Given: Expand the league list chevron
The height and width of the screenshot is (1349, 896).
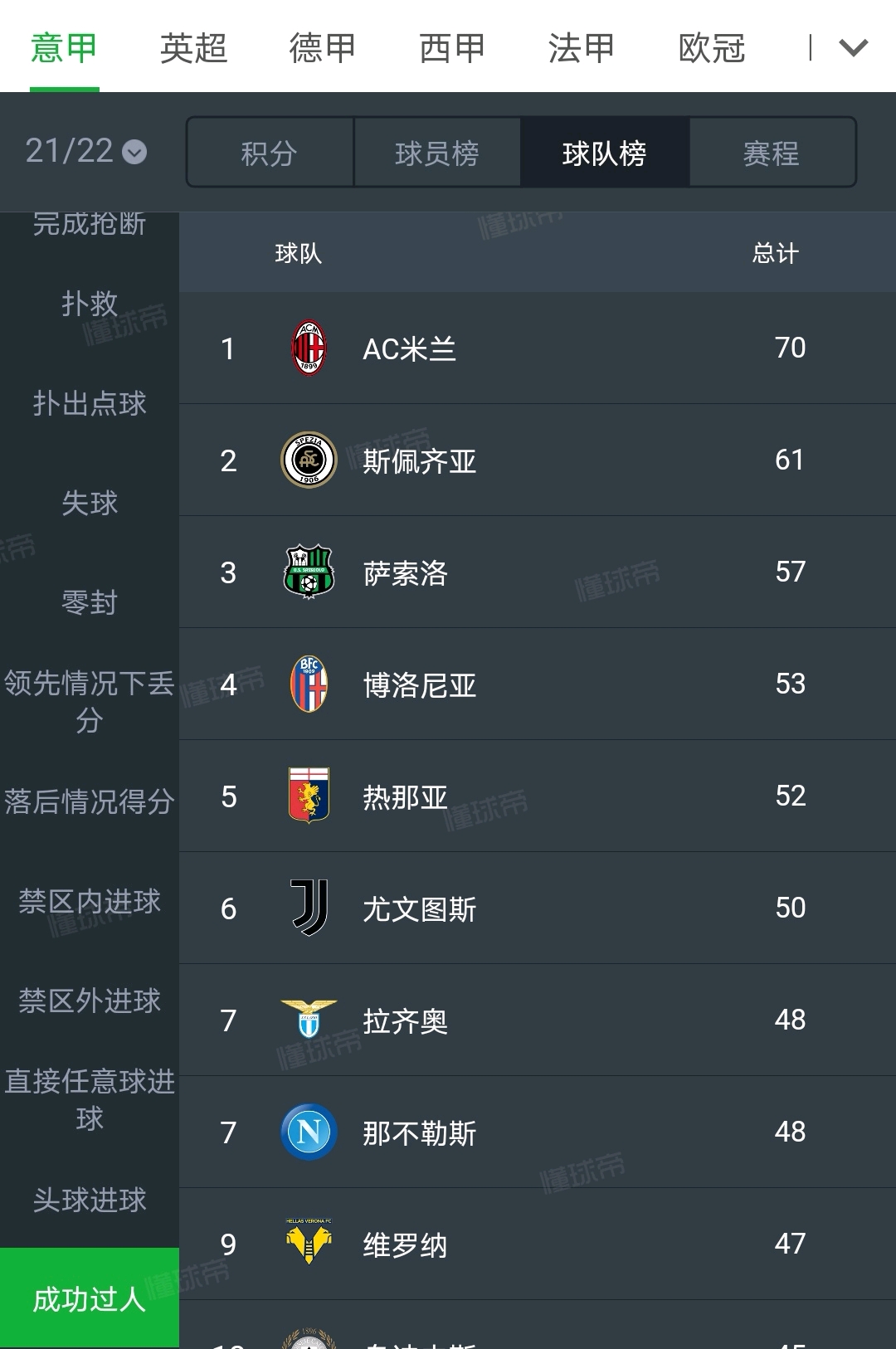Looking at the screenshot, I should click(x=853, y=47).
